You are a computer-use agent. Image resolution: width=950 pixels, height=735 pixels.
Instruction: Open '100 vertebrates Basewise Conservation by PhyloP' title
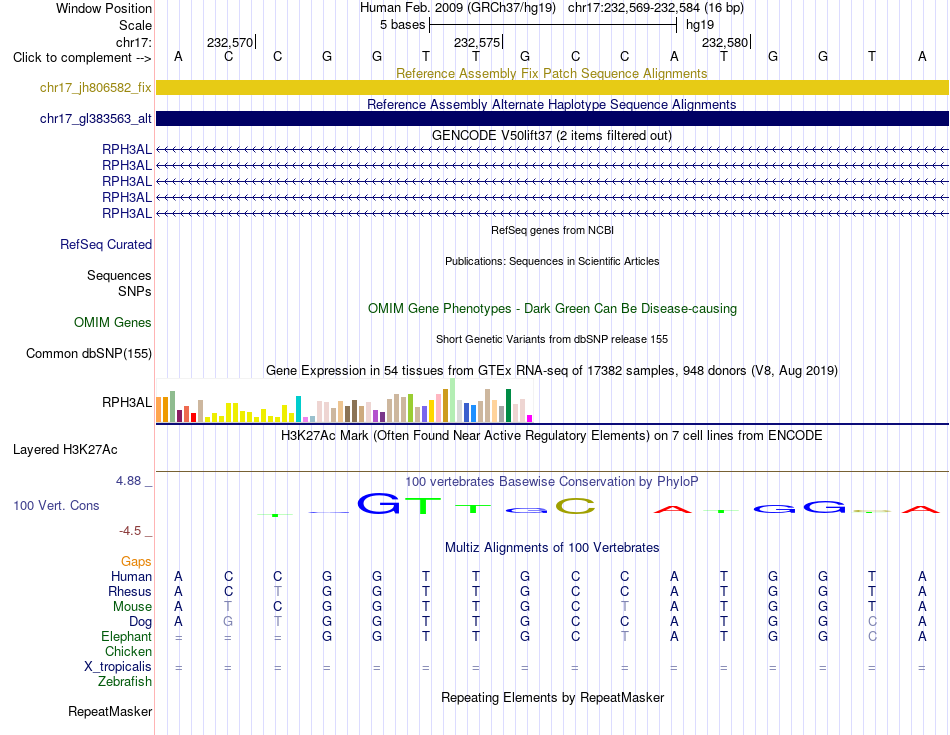(552, 482)
